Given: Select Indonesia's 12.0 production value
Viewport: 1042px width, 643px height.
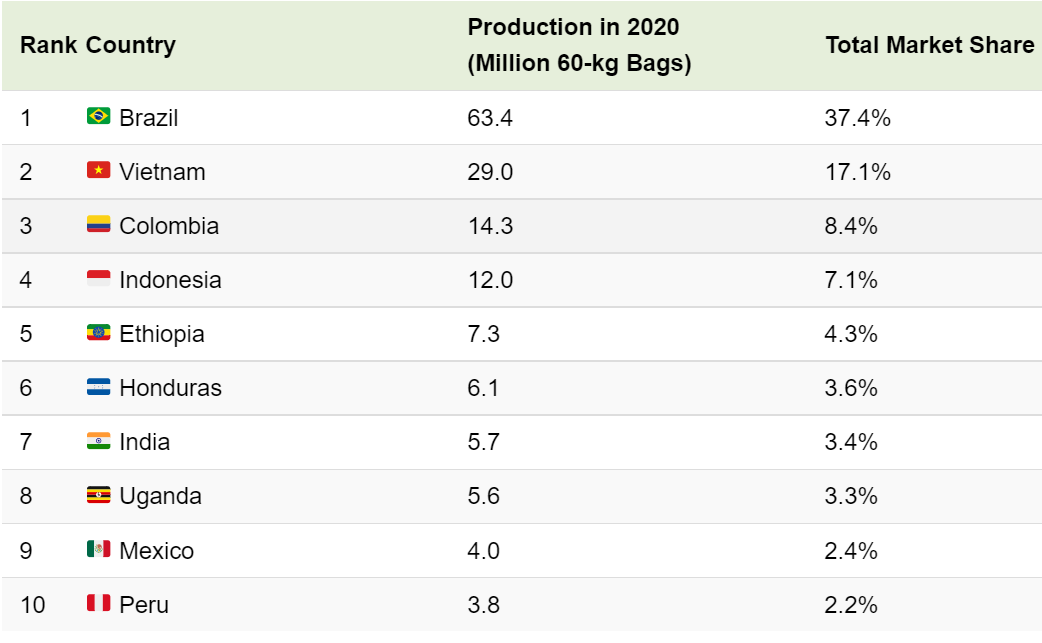Looking at the screenshot, I should tap(490, 280).
